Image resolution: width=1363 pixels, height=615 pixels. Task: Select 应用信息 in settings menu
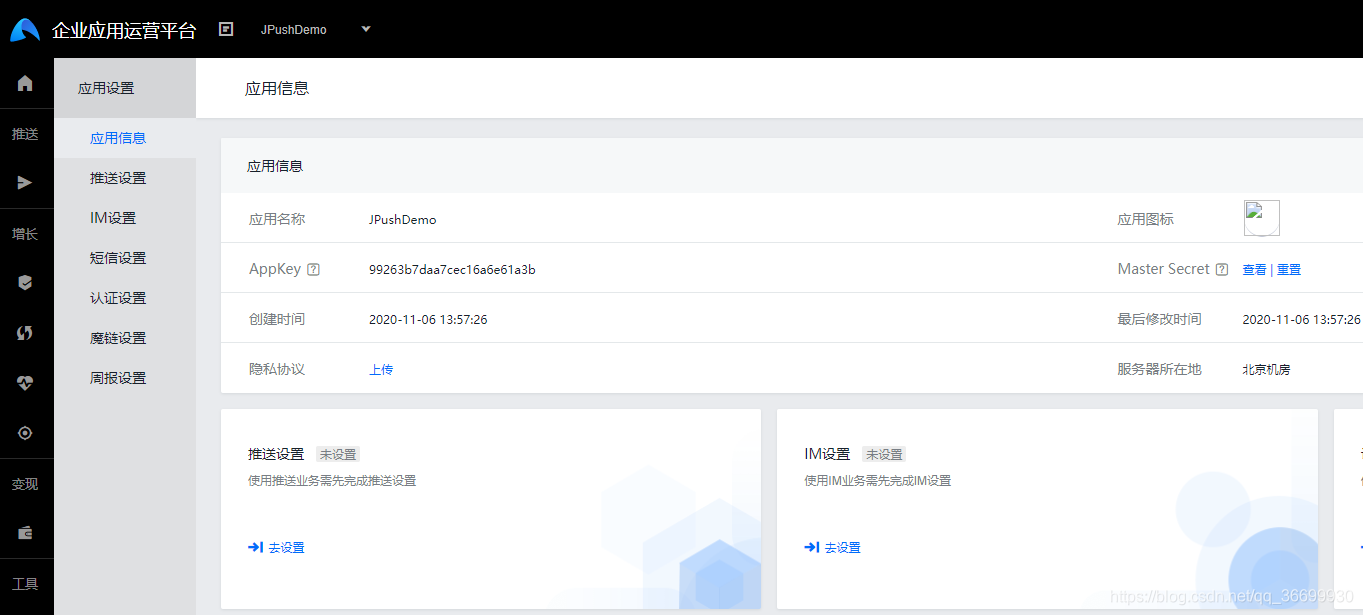tap(118, 138)
